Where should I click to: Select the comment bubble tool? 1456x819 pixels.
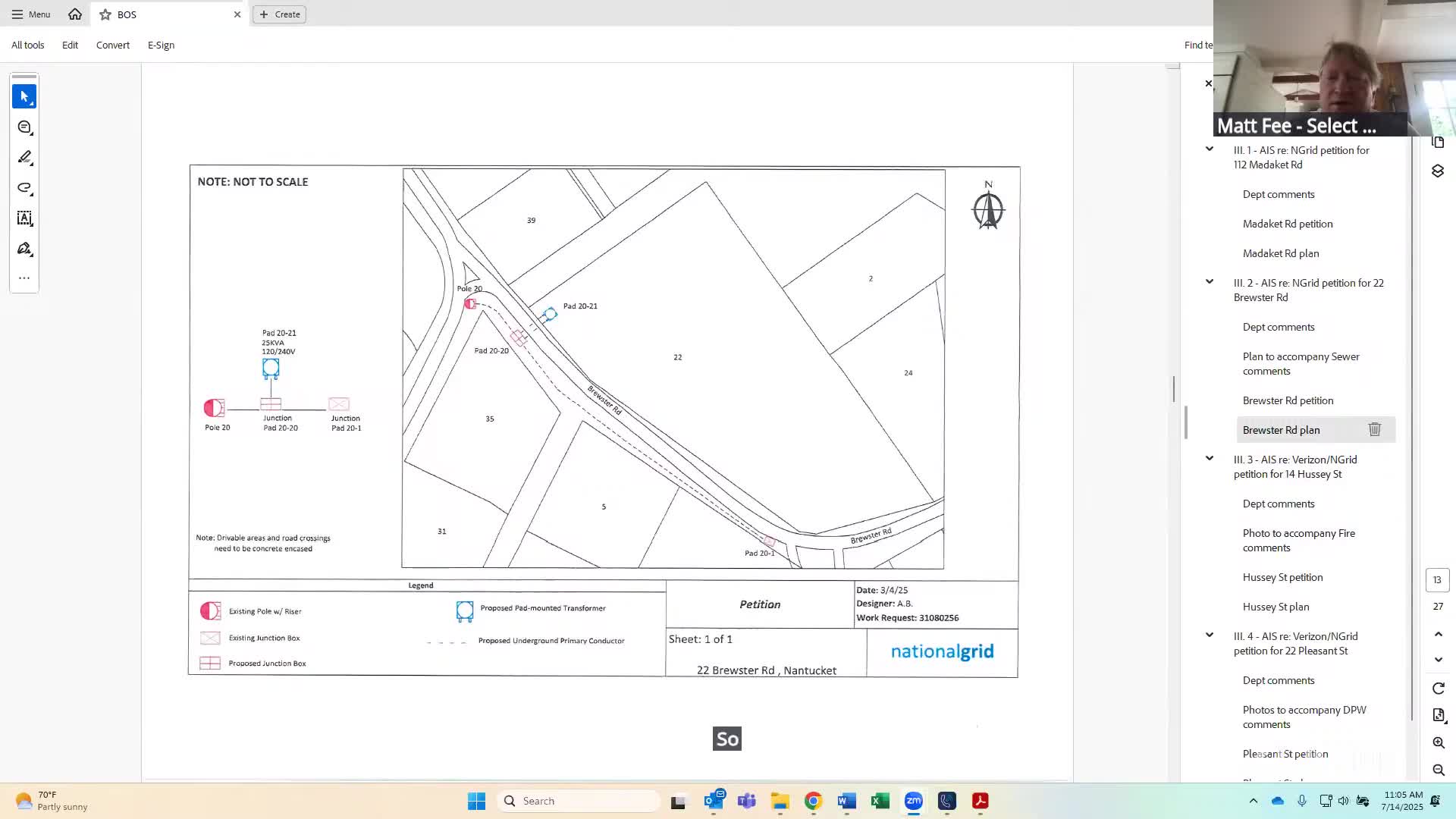point(24,127)
